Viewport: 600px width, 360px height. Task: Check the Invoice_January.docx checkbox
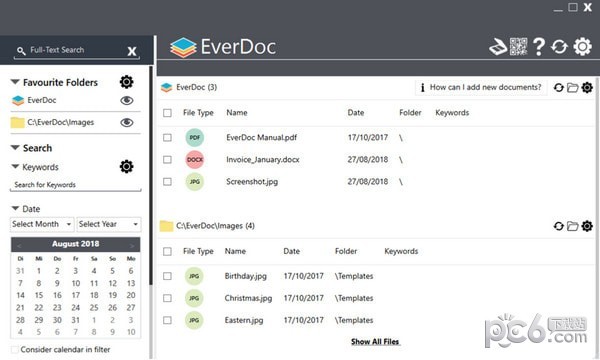pos(167,160)
